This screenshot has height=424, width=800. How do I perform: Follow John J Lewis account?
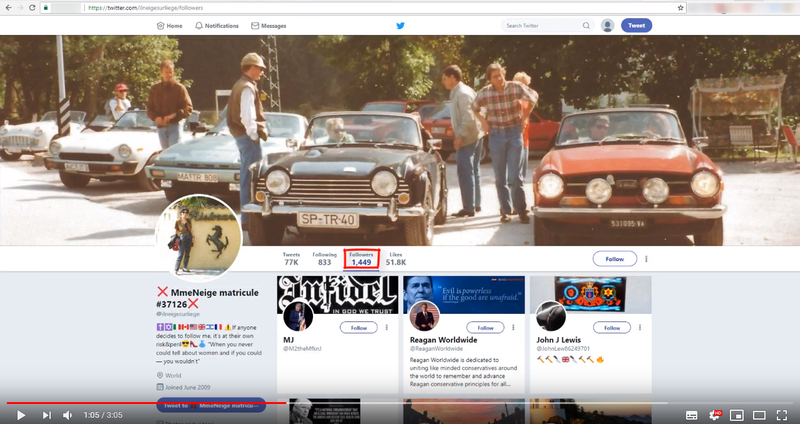tap(612, 328)
